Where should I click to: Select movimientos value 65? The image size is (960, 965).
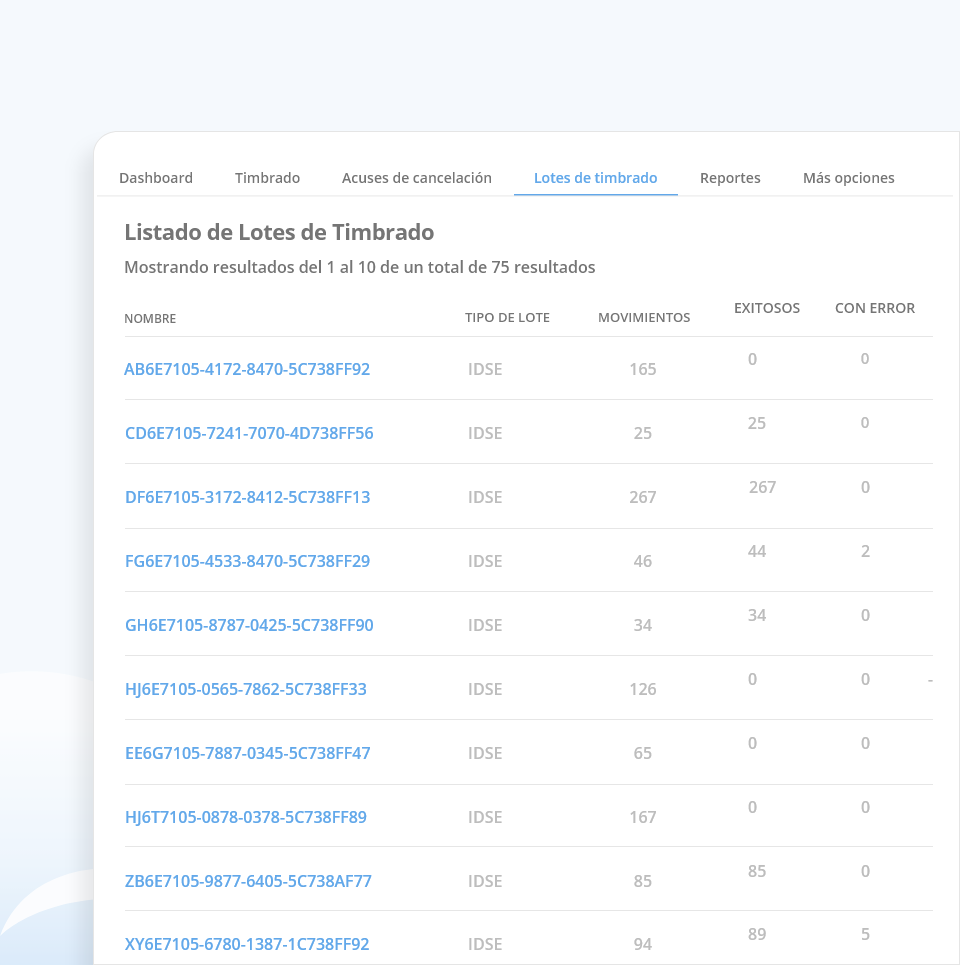642,753
